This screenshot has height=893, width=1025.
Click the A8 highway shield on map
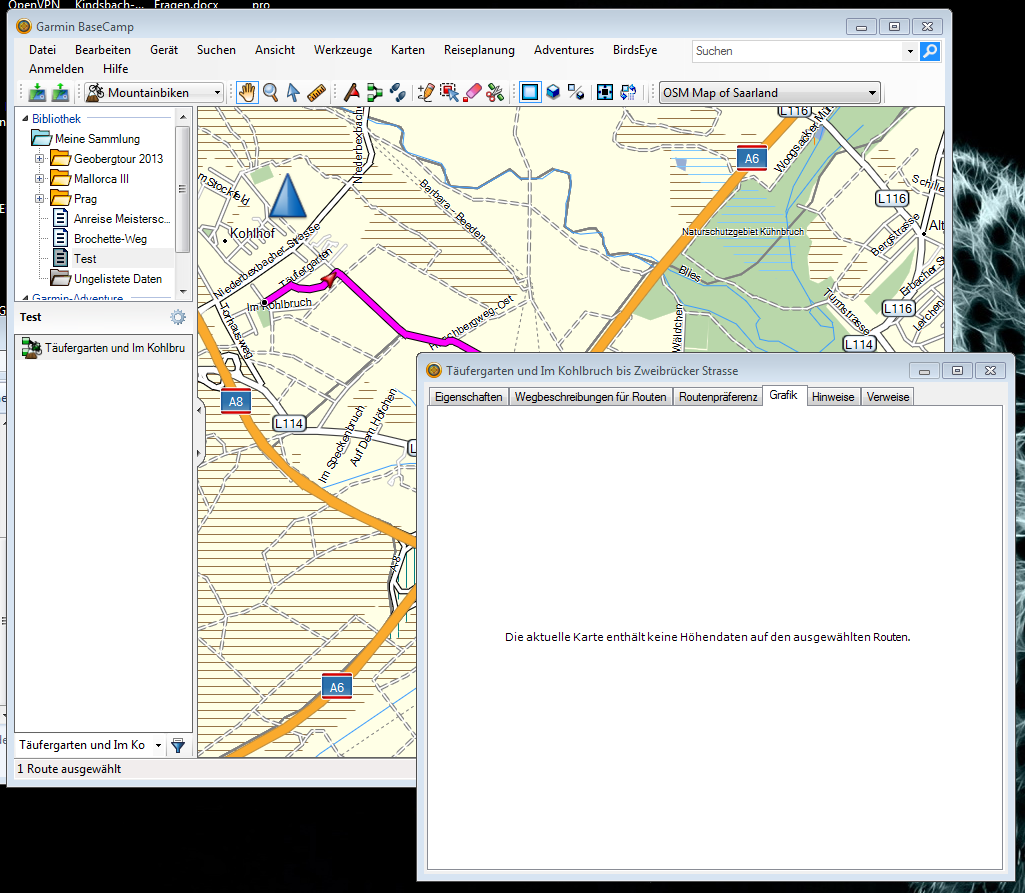pos(236,401)
